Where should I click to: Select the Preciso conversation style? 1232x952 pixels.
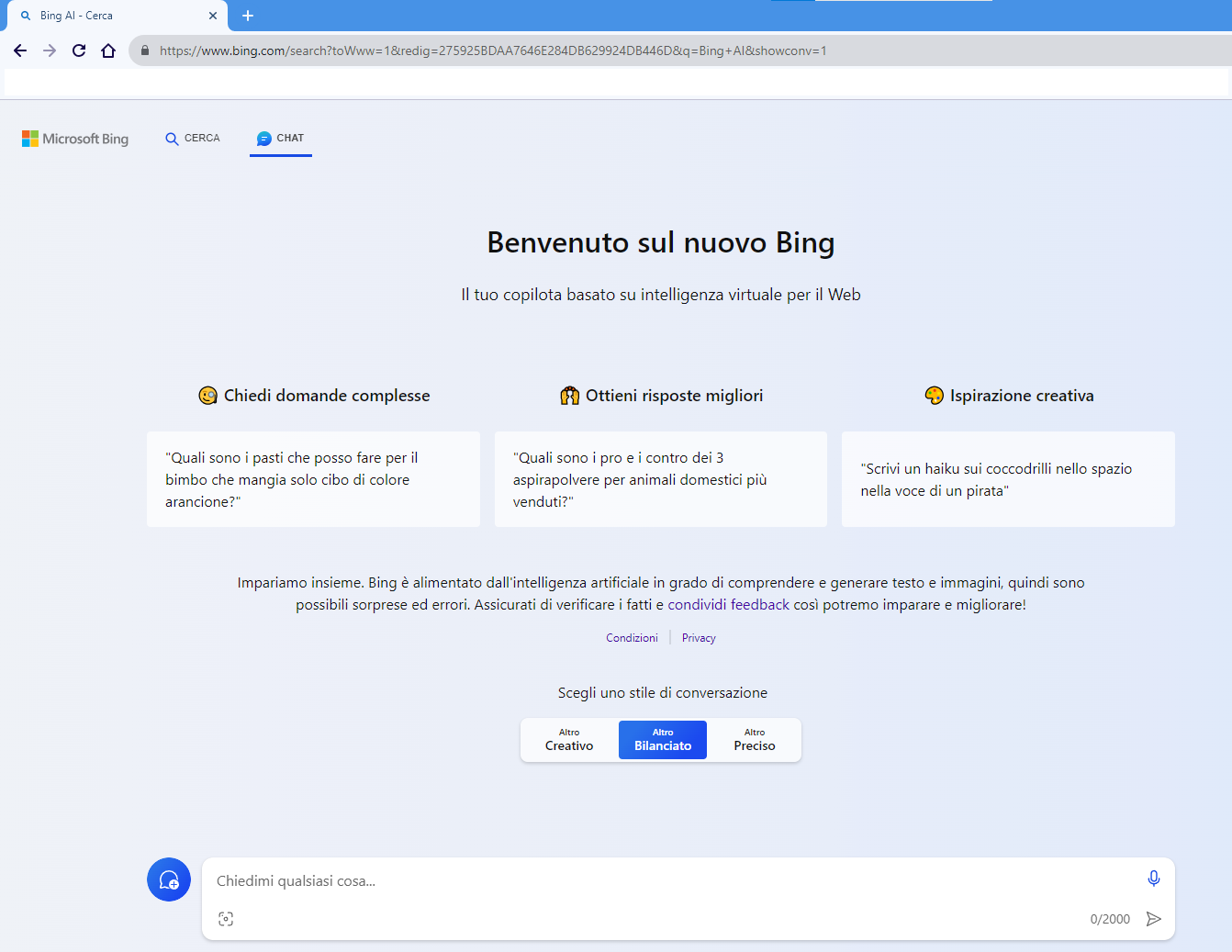click(x=754, y=740)
